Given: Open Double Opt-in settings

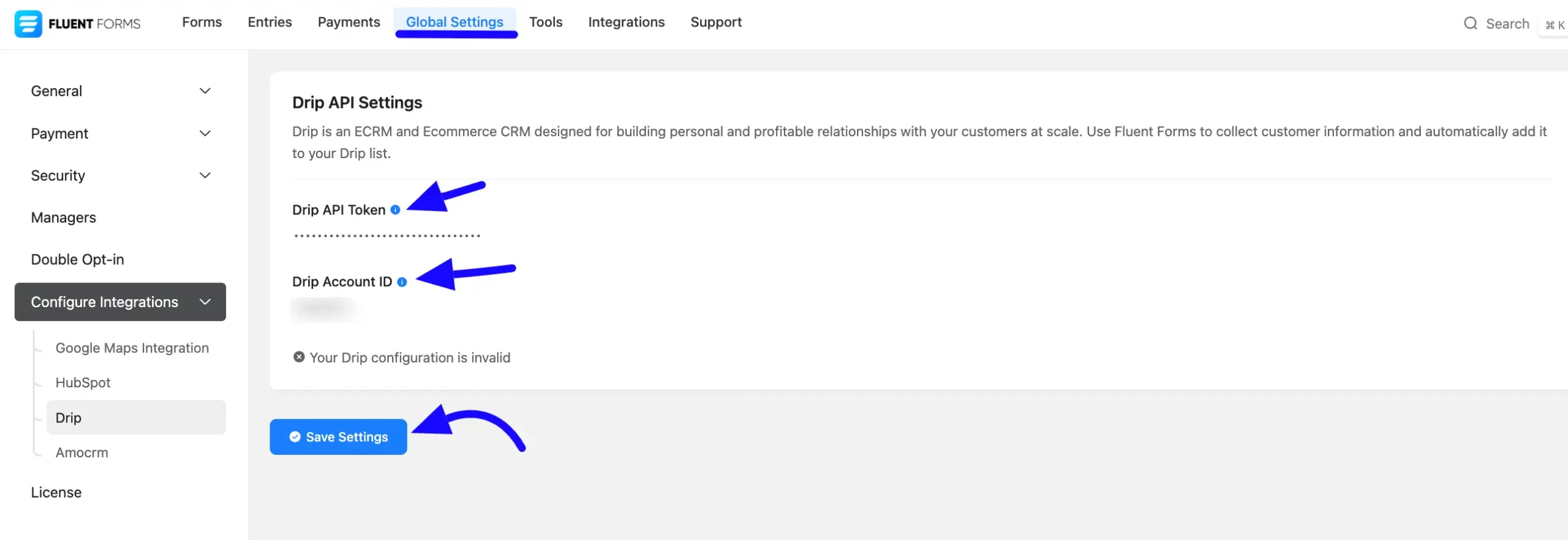Looking at the screenshot, I should tap(78, 260).
